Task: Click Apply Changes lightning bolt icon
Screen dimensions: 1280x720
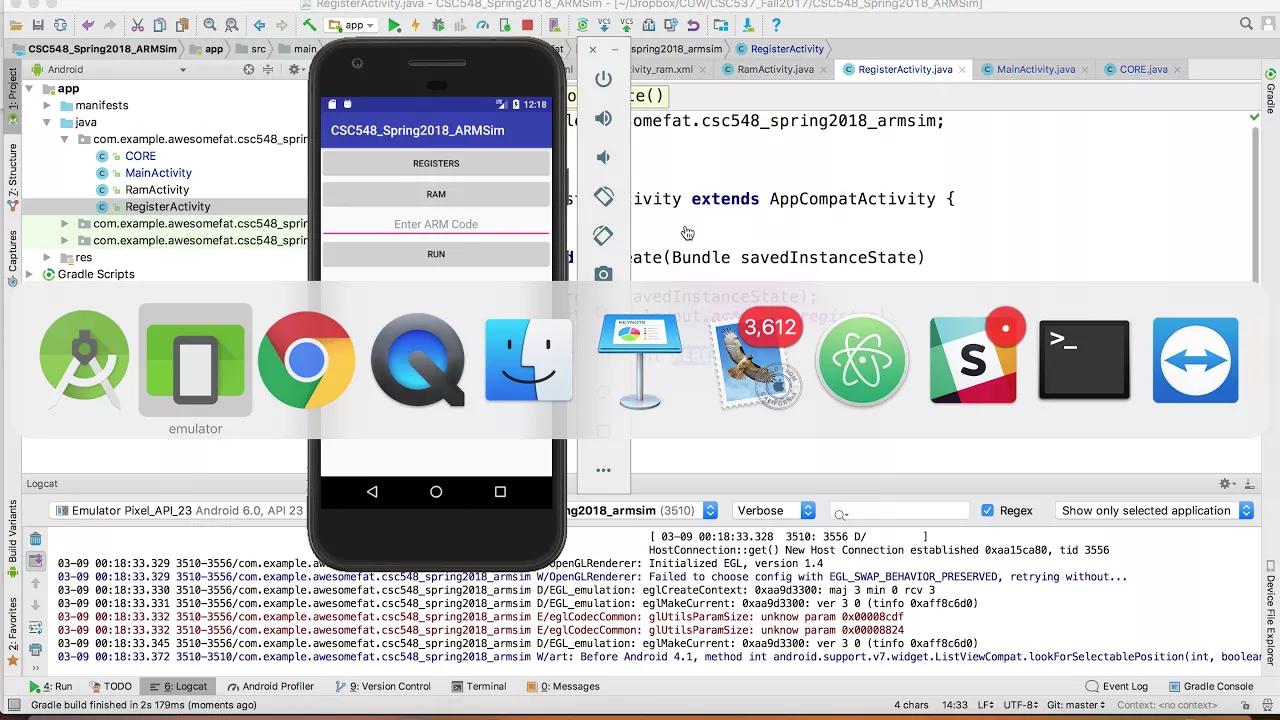Action: pyautogui.click(x=416, y=25)
